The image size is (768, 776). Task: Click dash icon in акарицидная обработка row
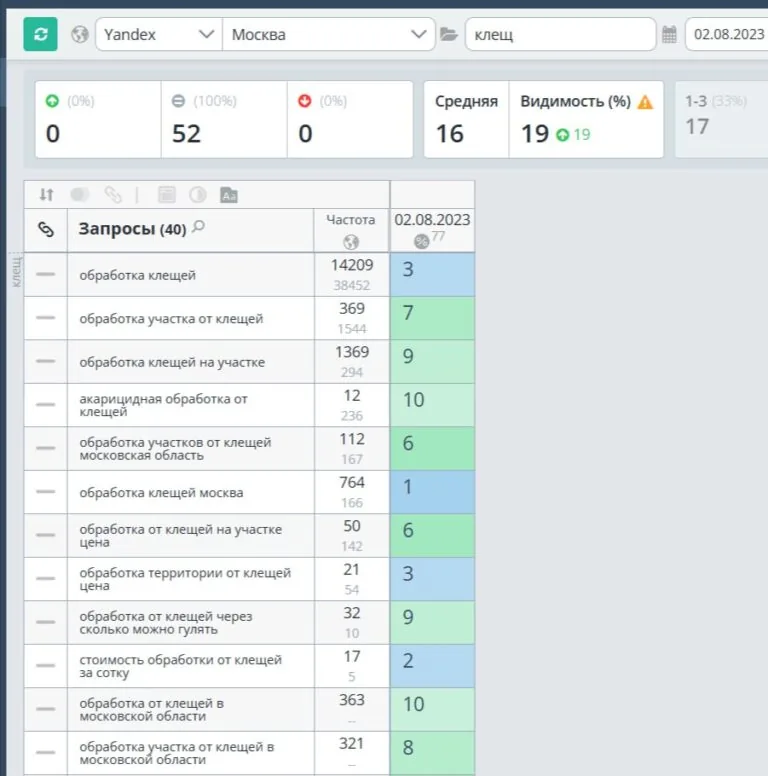[x=46, y=404]
